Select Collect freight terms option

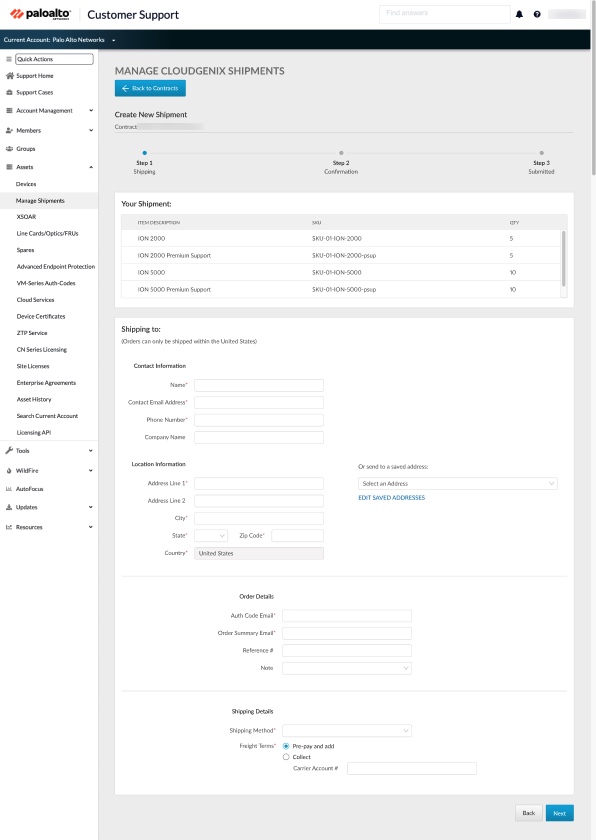tap(286, 757)
